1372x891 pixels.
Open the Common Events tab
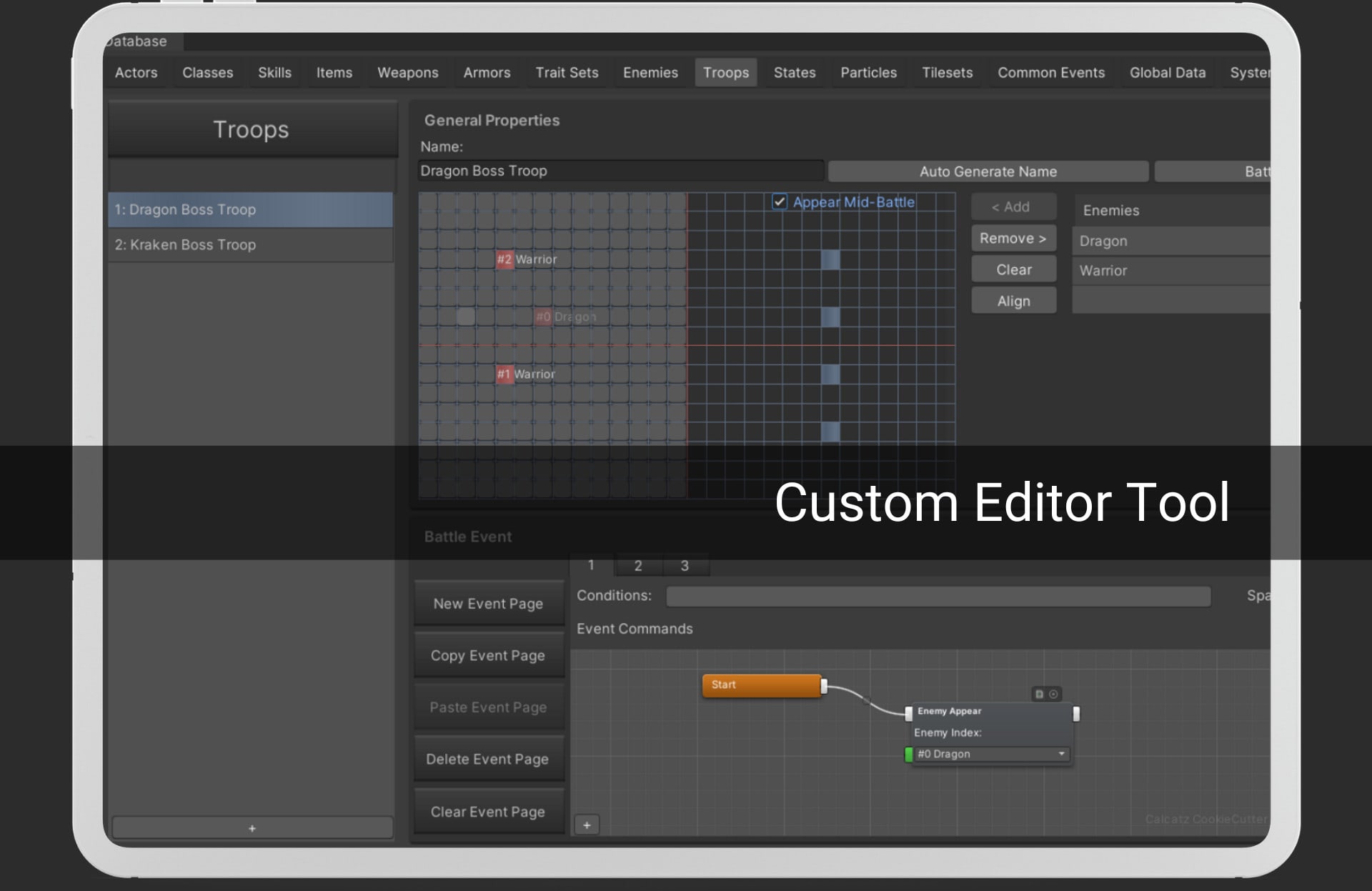coord(1050,73)
